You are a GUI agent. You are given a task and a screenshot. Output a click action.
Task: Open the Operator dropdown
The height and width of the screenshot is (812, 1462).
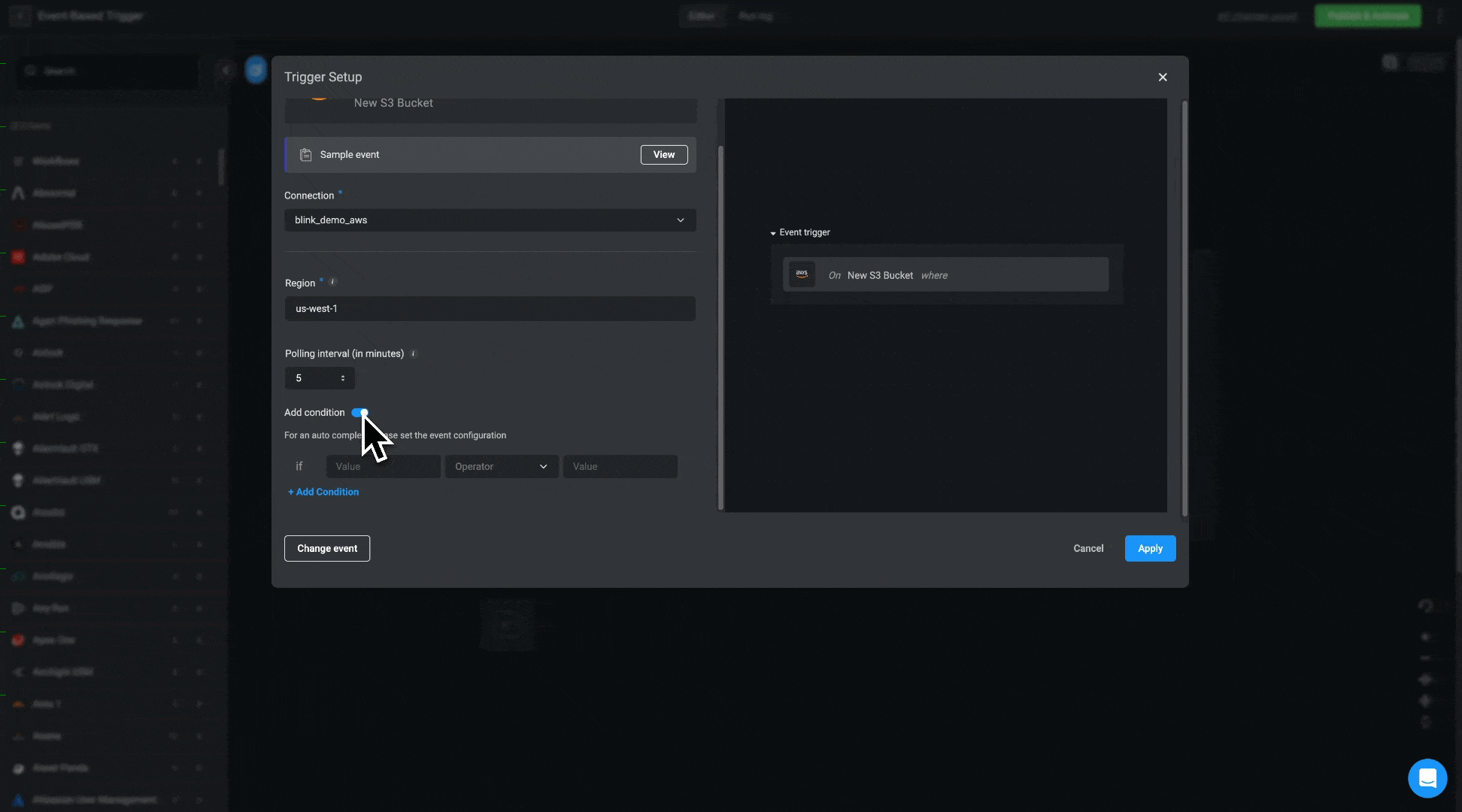[501, 467]
